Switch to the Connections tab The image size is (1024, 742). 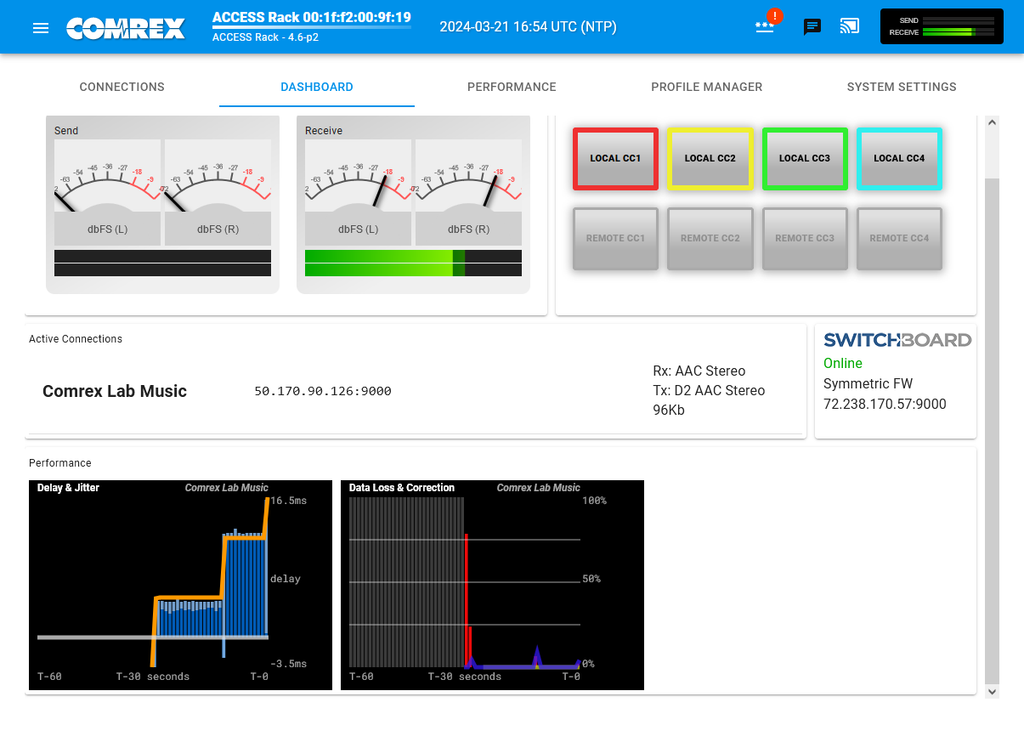[x=122, y=87]
